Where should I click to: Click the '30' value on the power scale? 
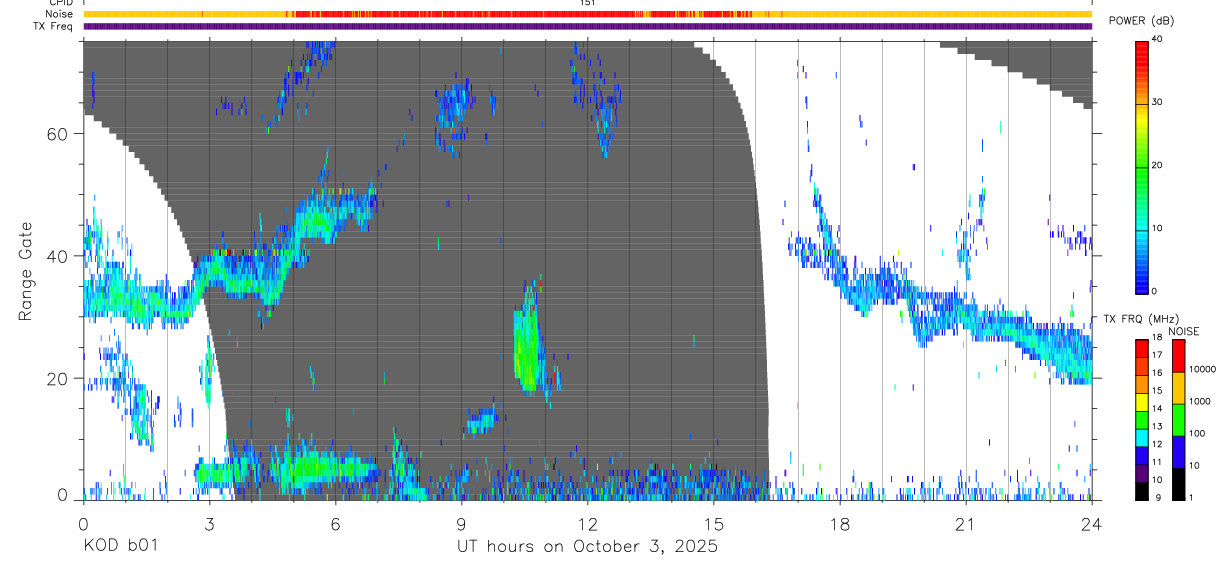point(1157,102)
